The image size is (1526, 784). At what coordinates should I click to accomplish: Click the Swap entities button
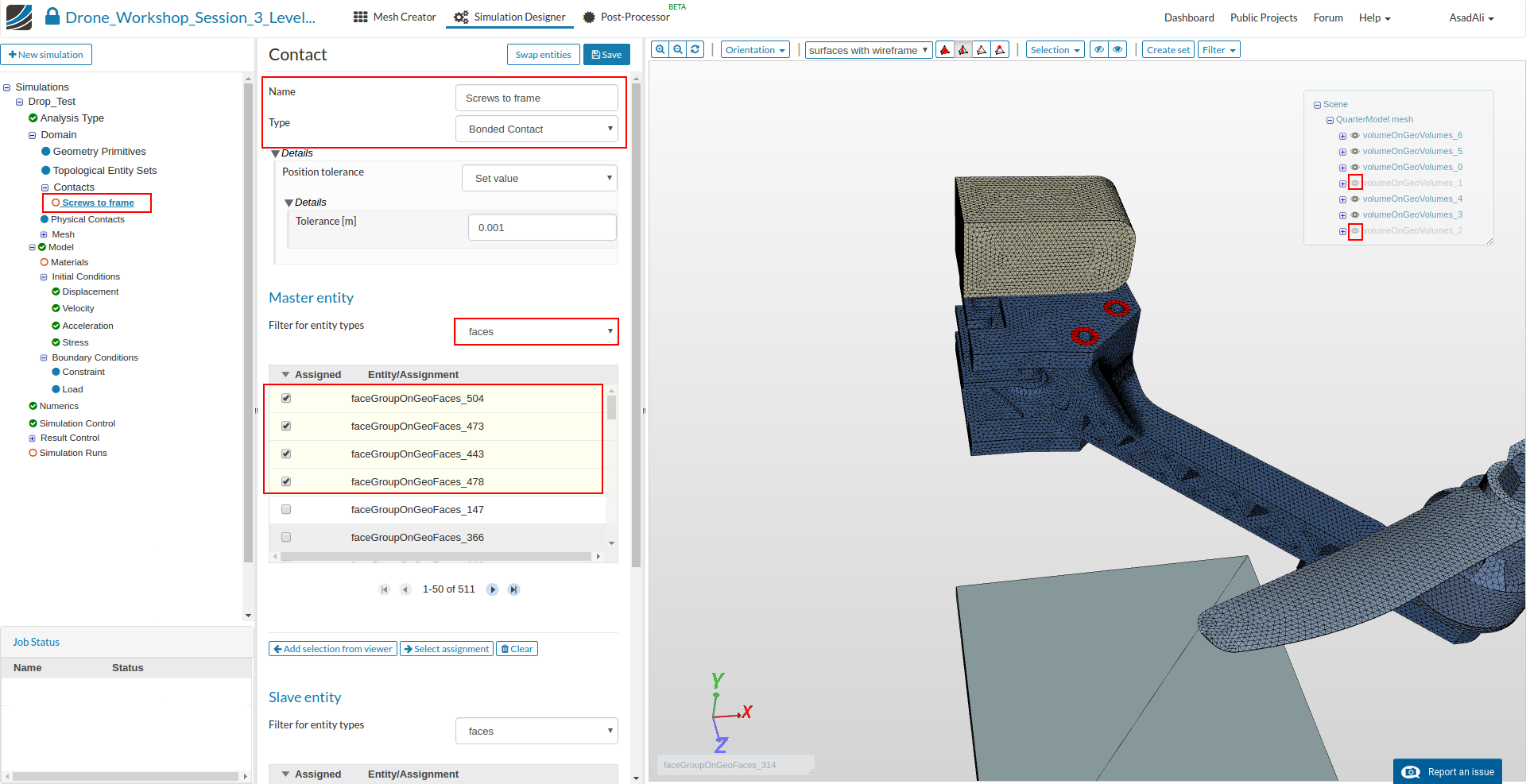coord(543,55)
